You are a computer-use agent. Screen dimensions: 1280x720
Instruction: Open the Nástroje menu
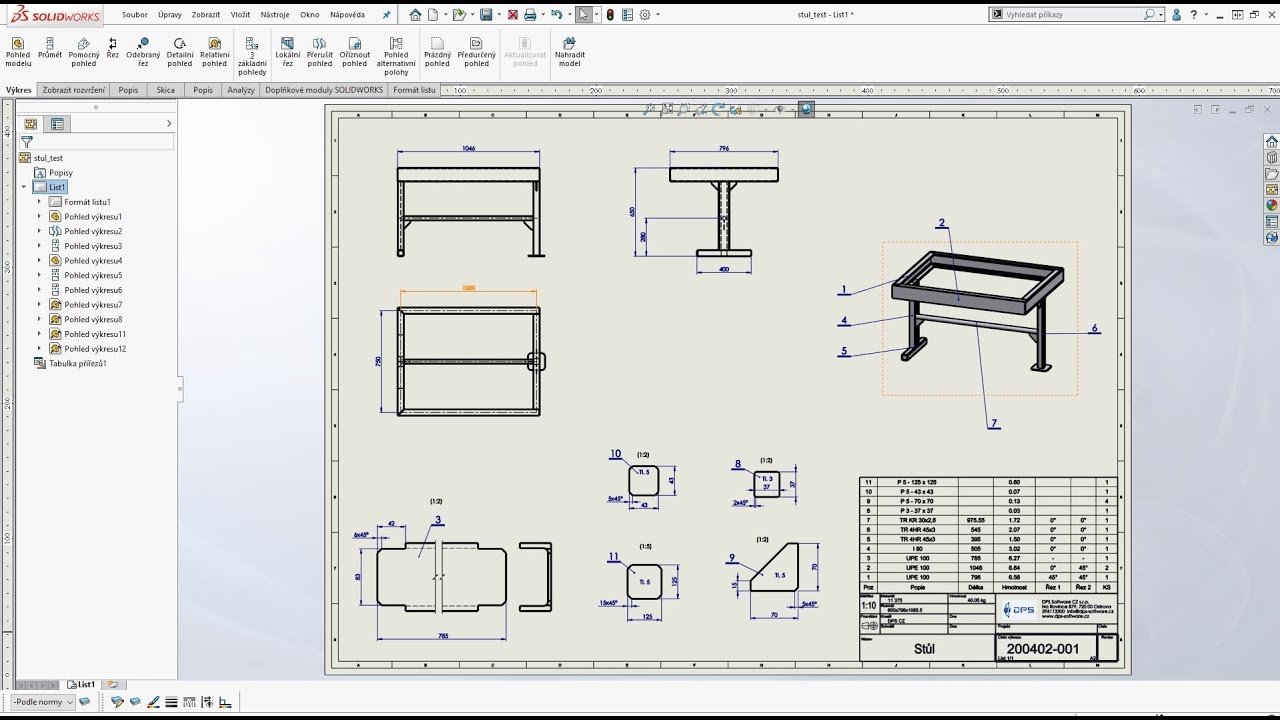coord(275,15)
